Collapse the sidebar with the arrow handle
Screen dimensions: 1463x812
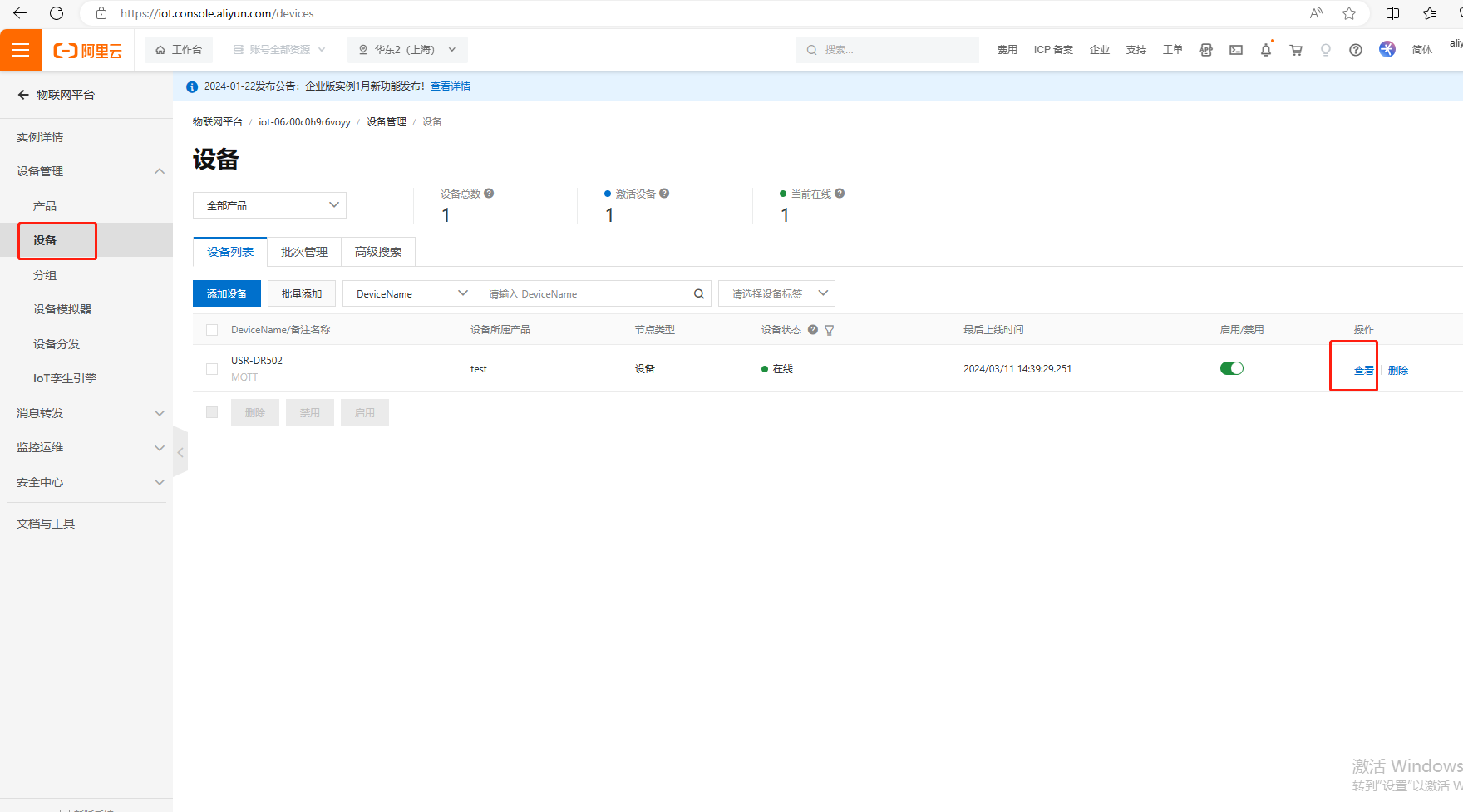coord(180,452)
